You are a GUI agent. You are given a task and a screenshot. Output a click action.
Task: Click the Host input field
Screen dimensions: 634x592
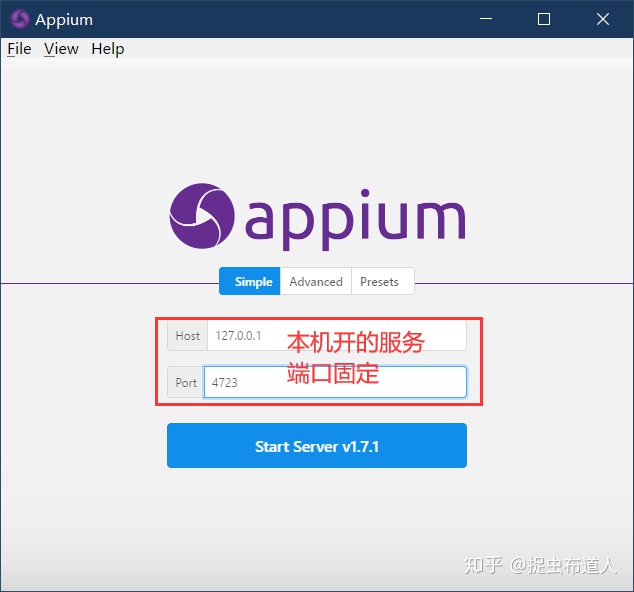[x=336, y=336]
